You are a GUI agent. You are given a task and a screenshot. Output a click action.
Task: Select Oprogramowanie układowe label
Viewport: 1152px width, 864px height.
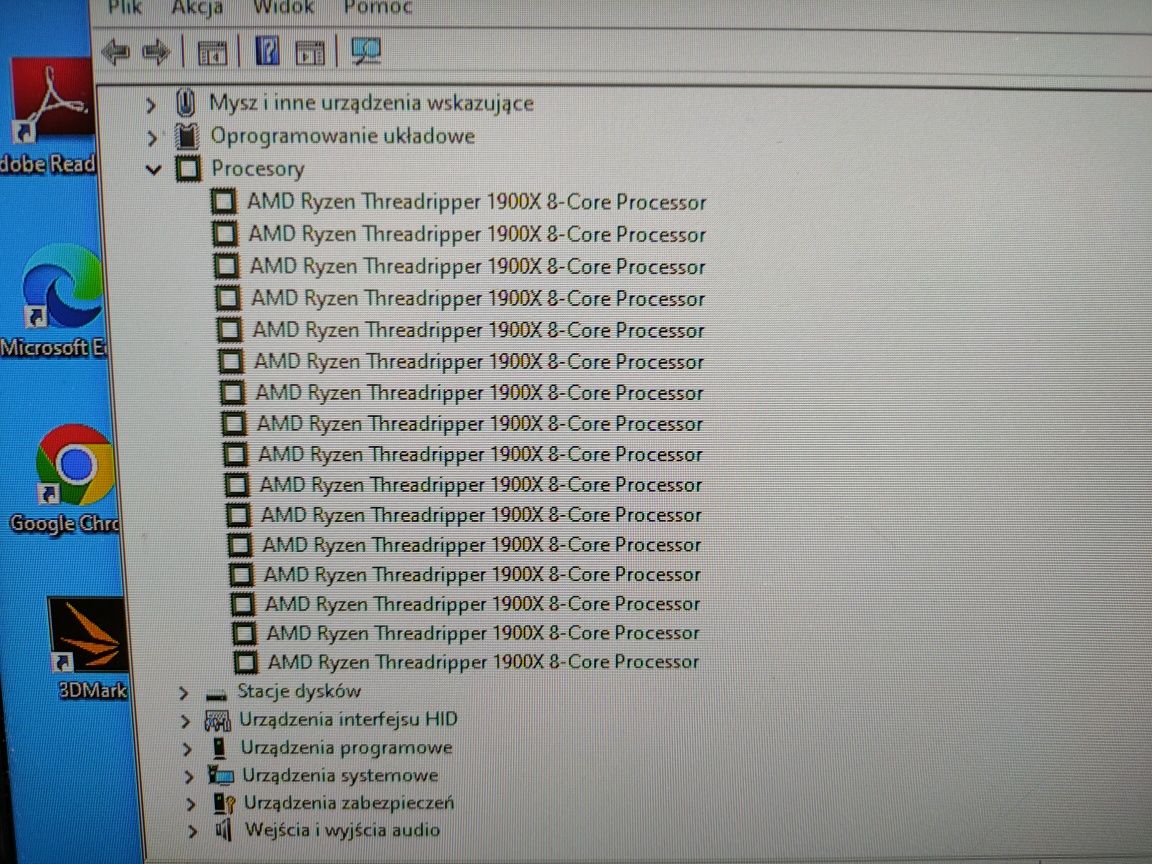click(x=342, y=136)
